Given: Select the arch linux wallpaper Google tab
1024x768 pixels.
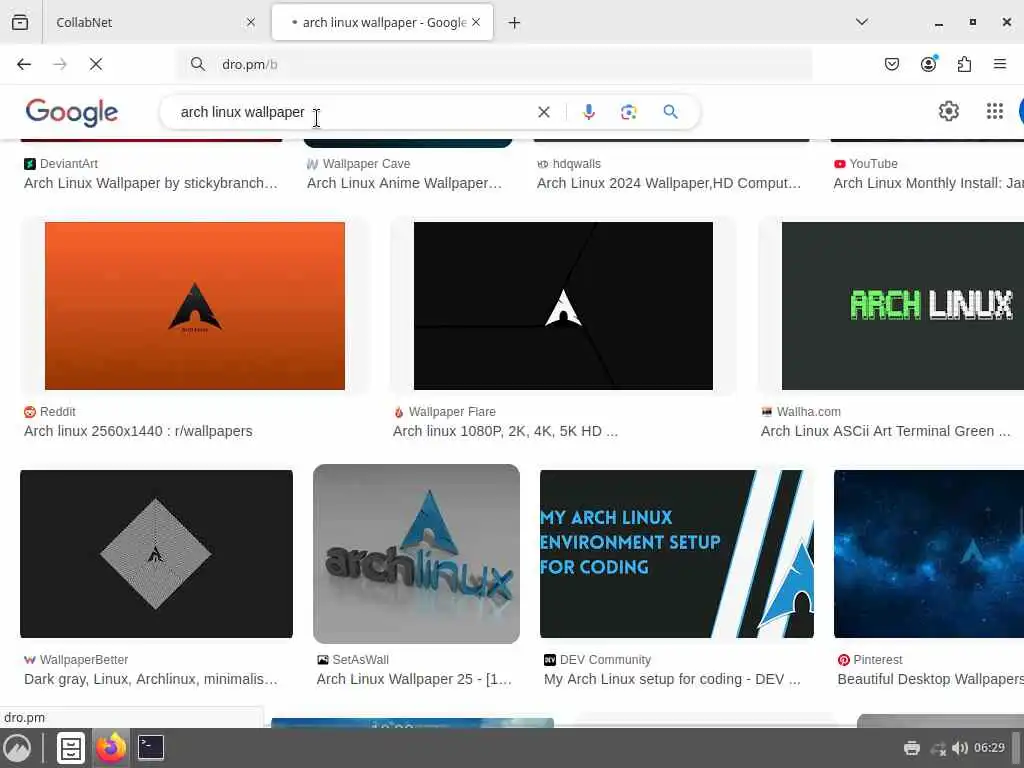Looking at the screenshot, I should tap(382, 22).
